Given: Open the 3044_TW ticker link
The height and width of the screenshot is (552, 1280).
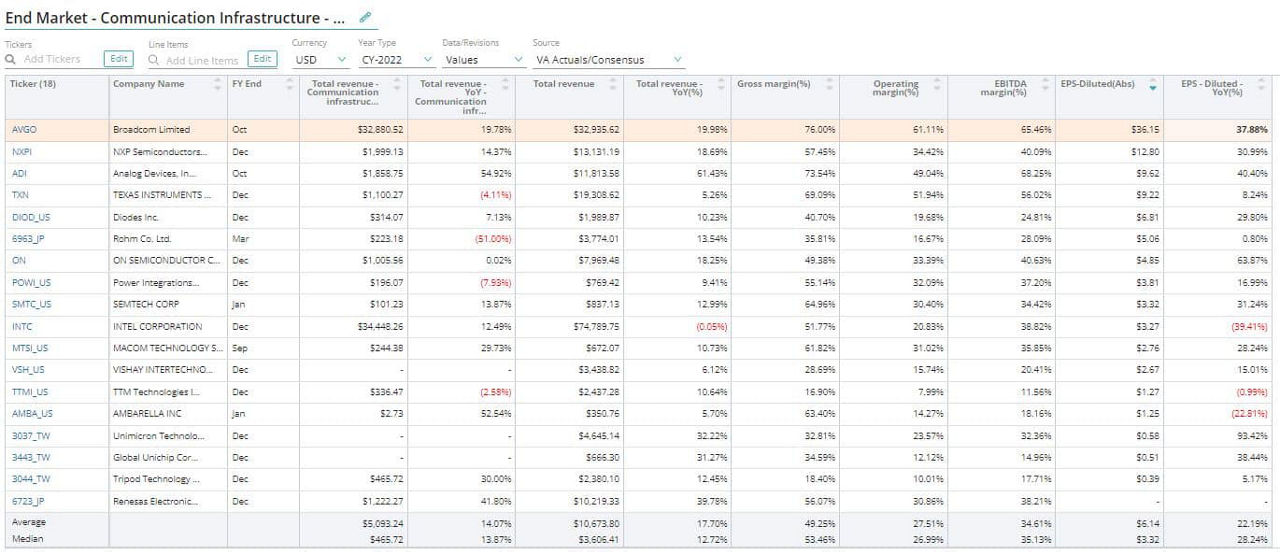Looking at the screenshot, I should tap(30, 479).
